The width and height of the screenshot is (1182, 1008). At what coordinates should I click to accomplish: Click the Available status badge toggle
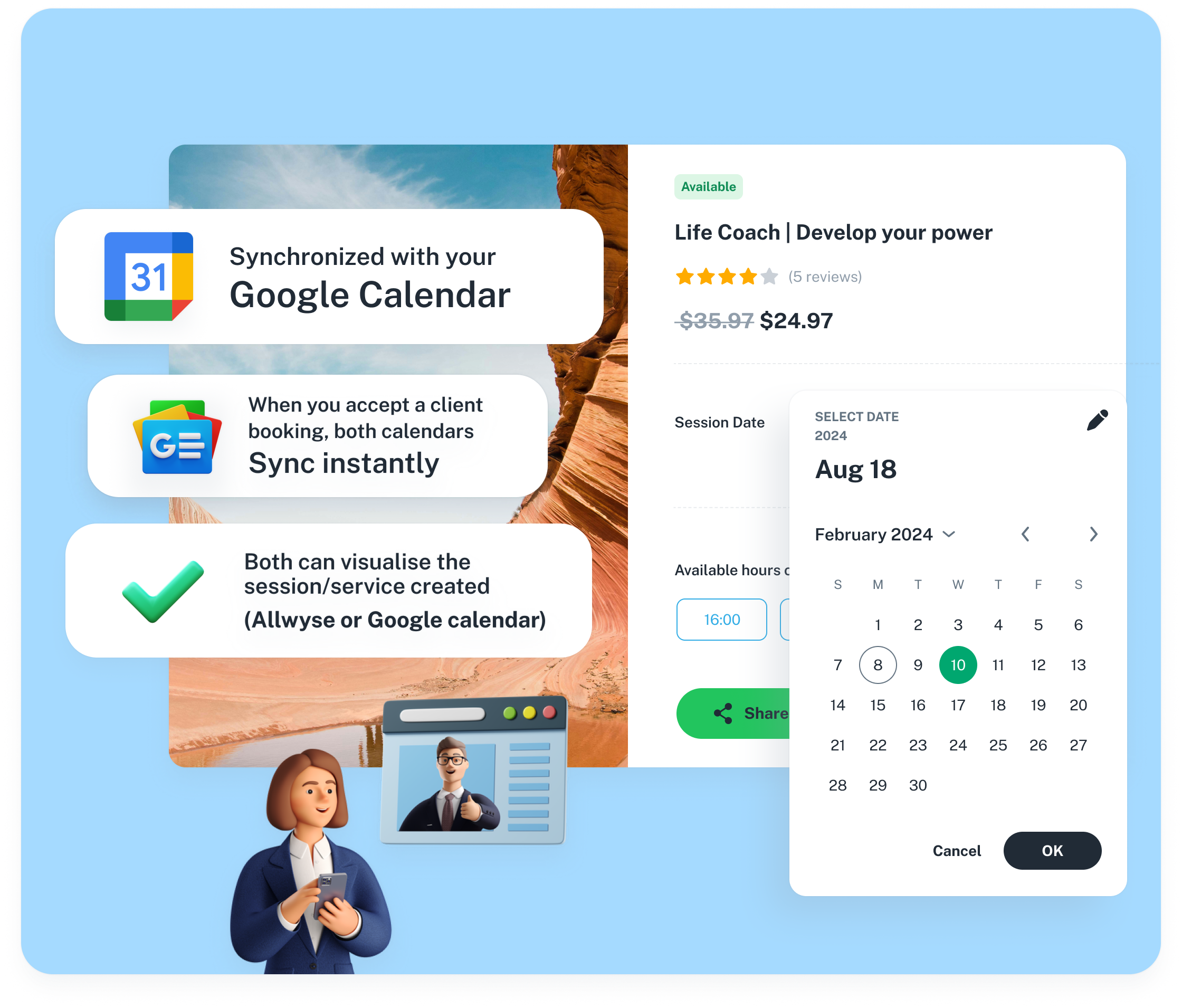[709, 187]
